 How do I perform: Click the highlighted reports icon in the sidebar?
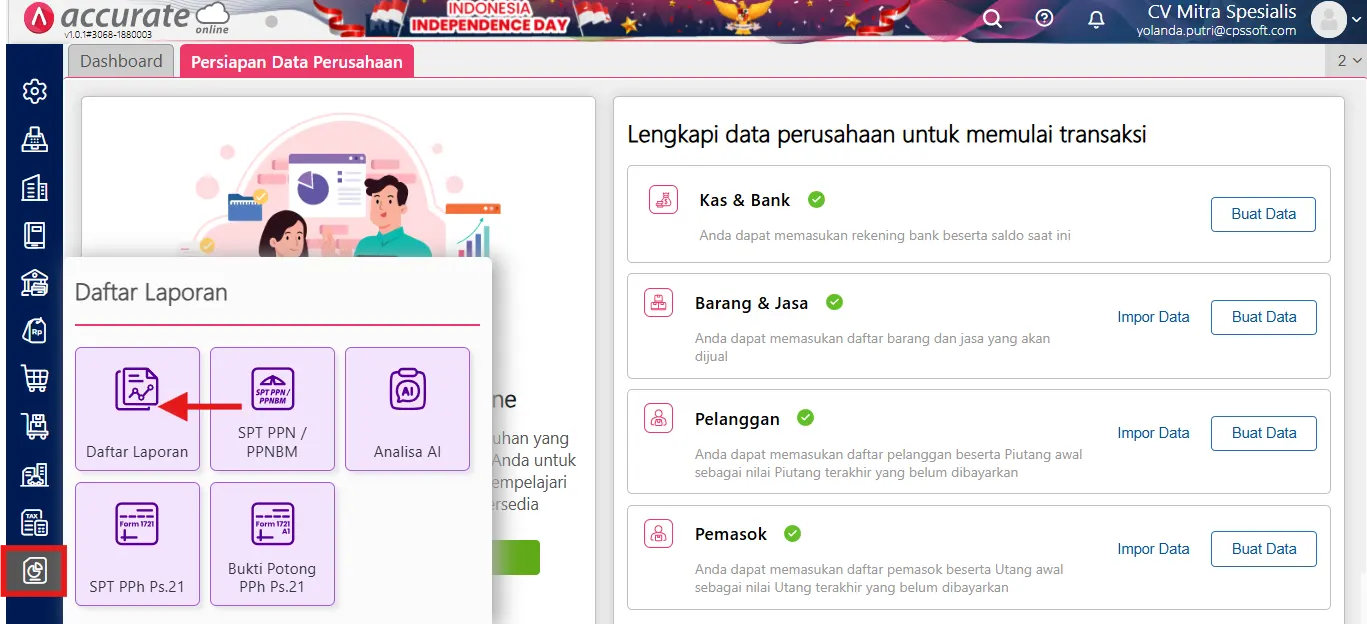point(34,571)
